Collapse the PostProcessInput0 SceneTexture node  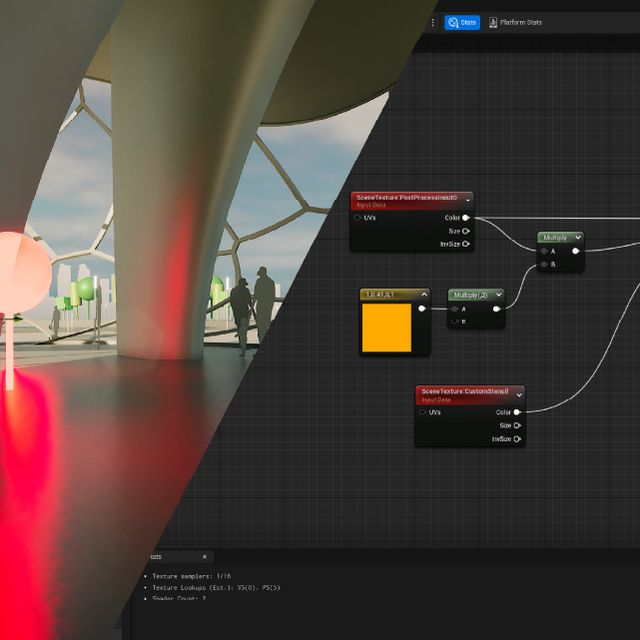pos(467,199)
